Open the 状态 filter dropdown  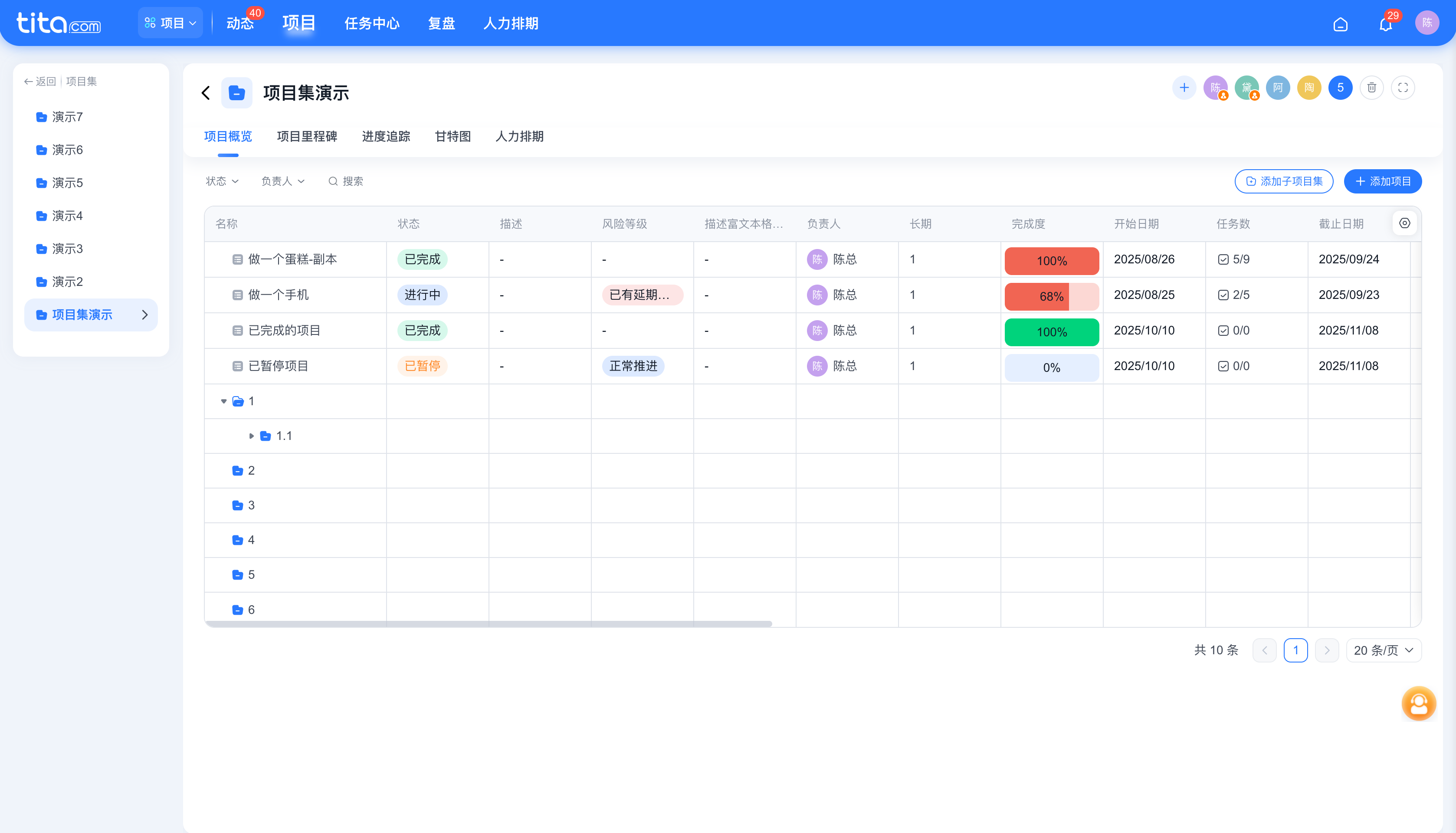[x=222, y=181]
